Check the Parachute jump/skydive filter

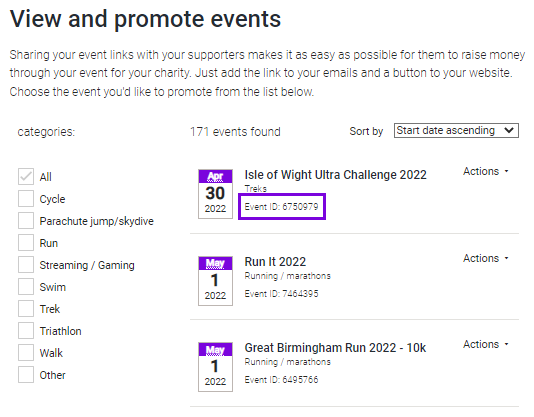pyautogui.click(x=26, y=220)
